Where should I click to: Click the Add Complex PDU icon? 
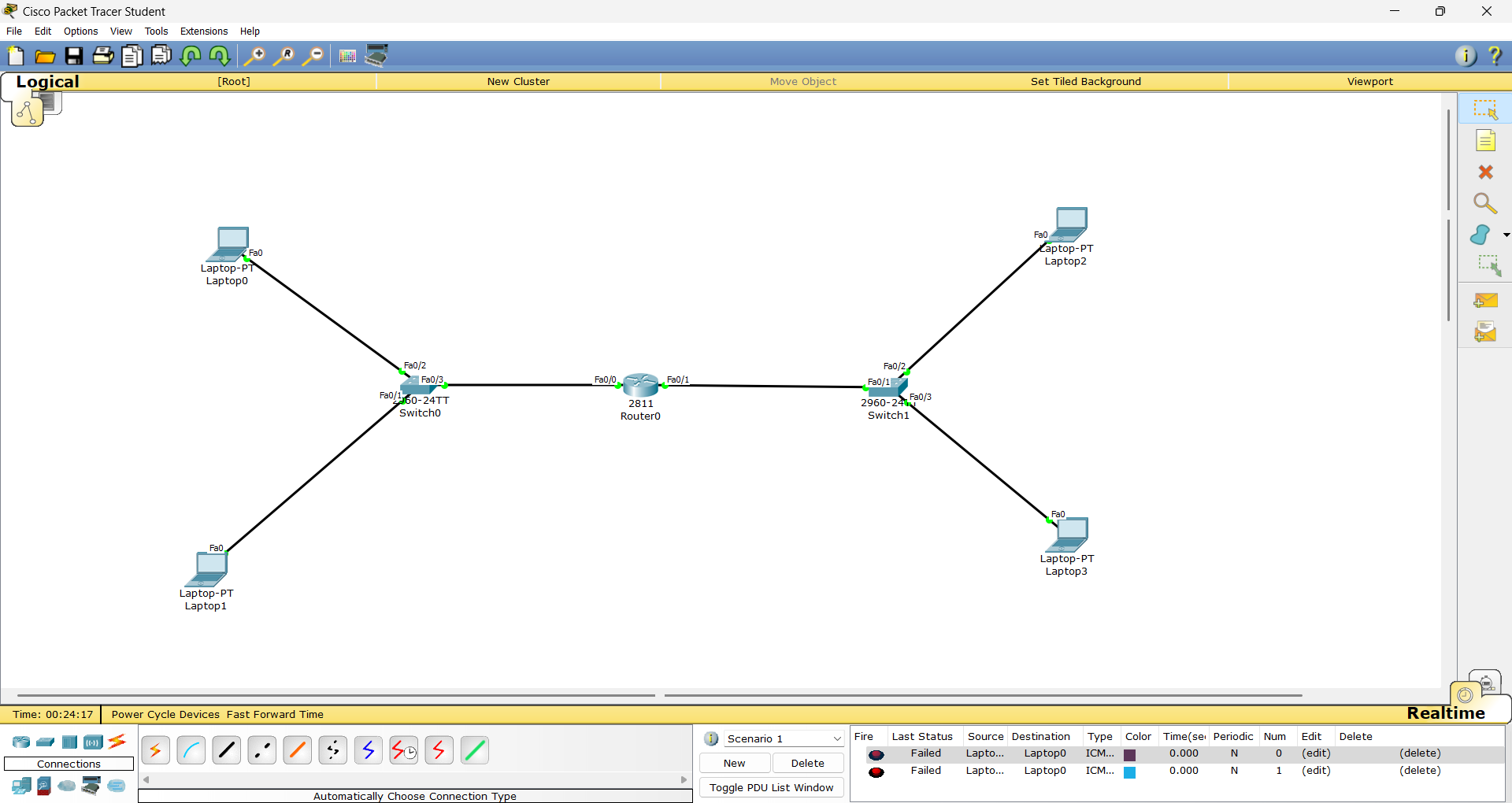click(1485, 332)
